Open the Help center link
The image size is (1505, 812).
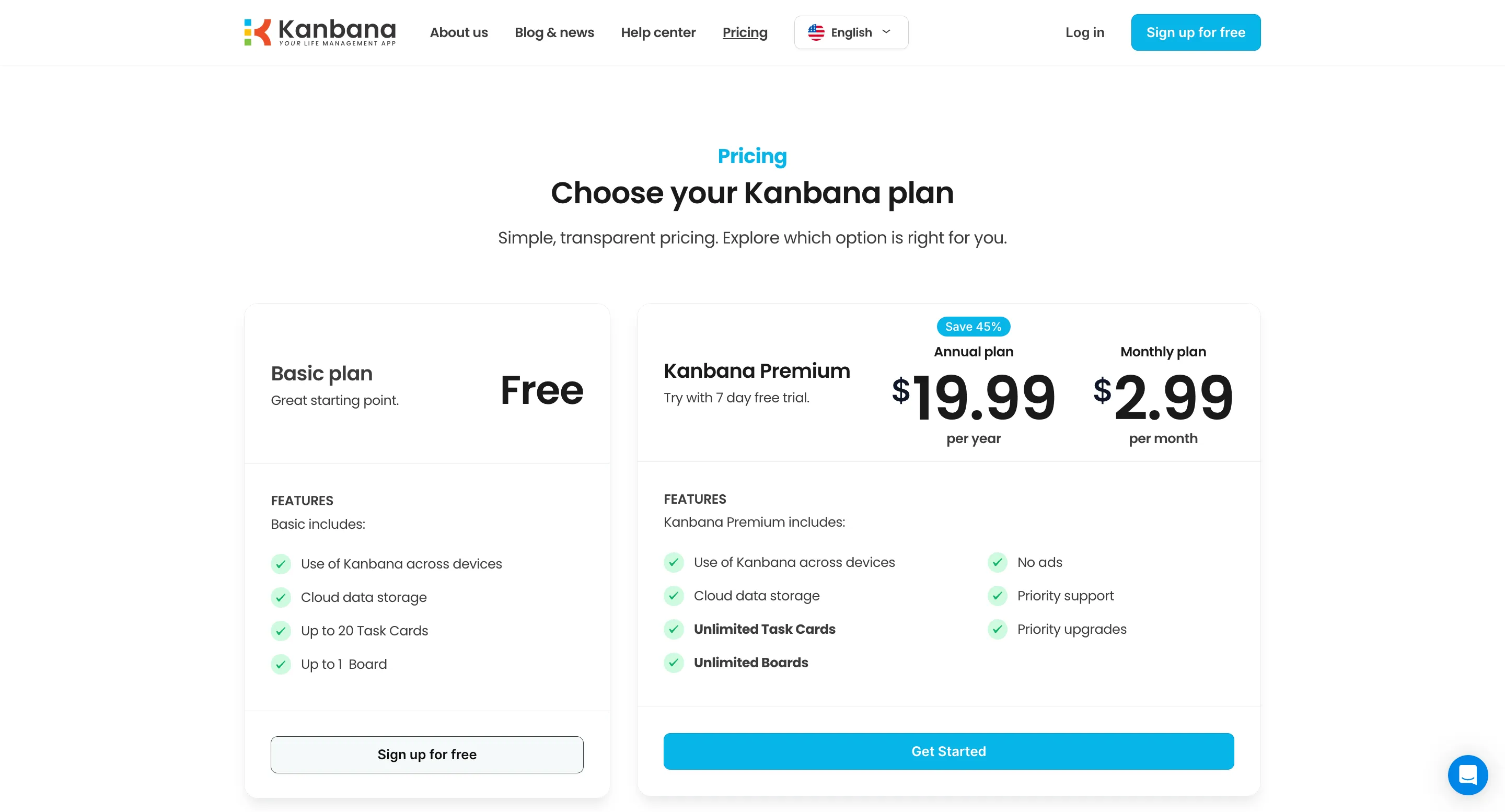658,32
